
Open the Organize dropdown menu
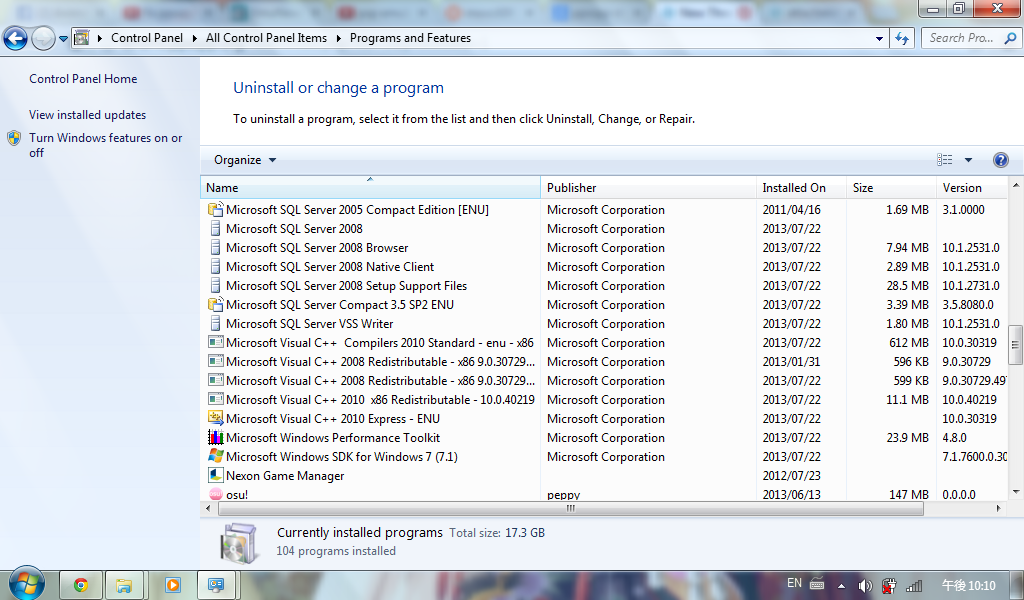pyautogui.click(x=245, y=160)
